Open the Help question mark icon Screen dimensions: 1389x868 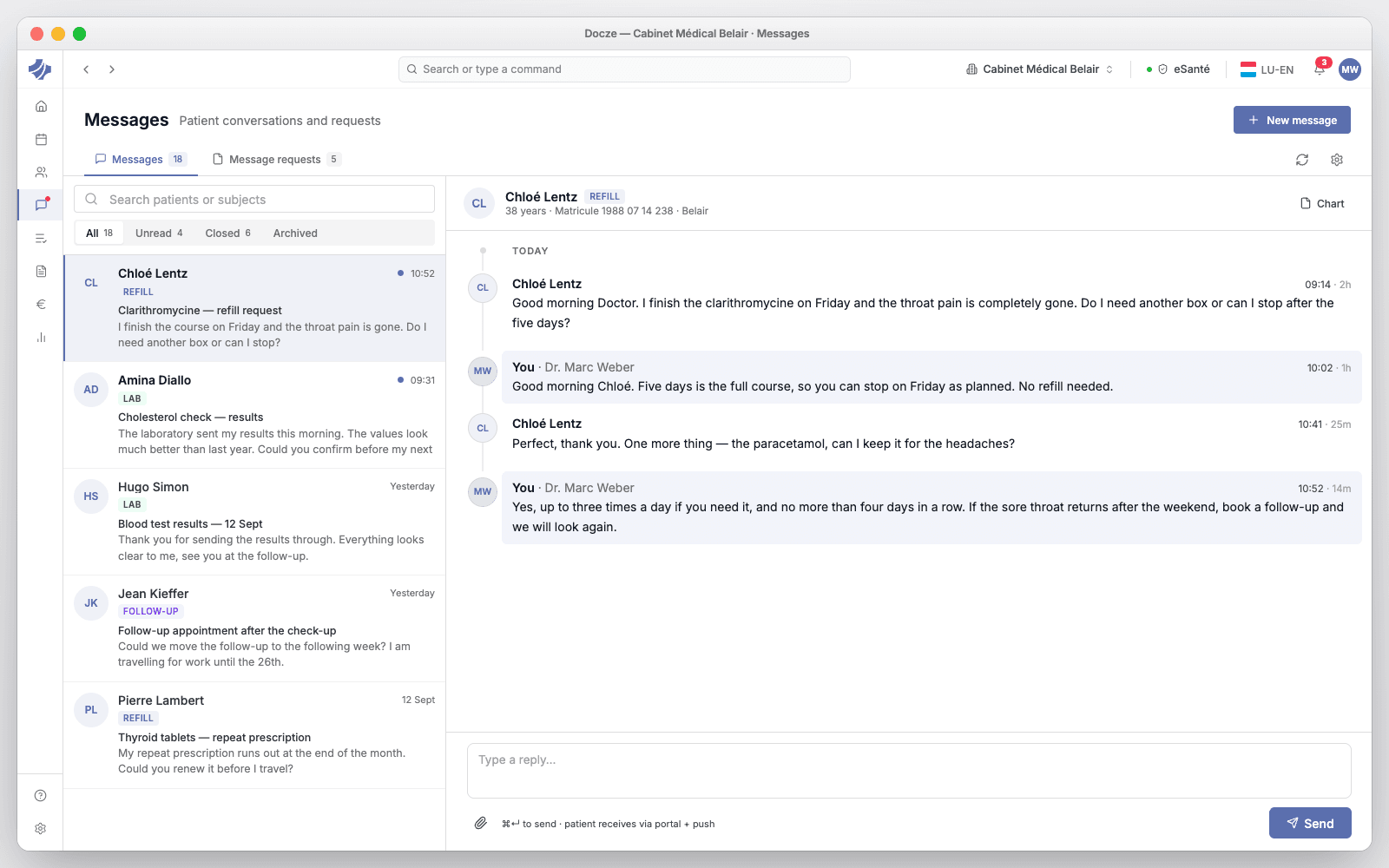click(41, 795)
